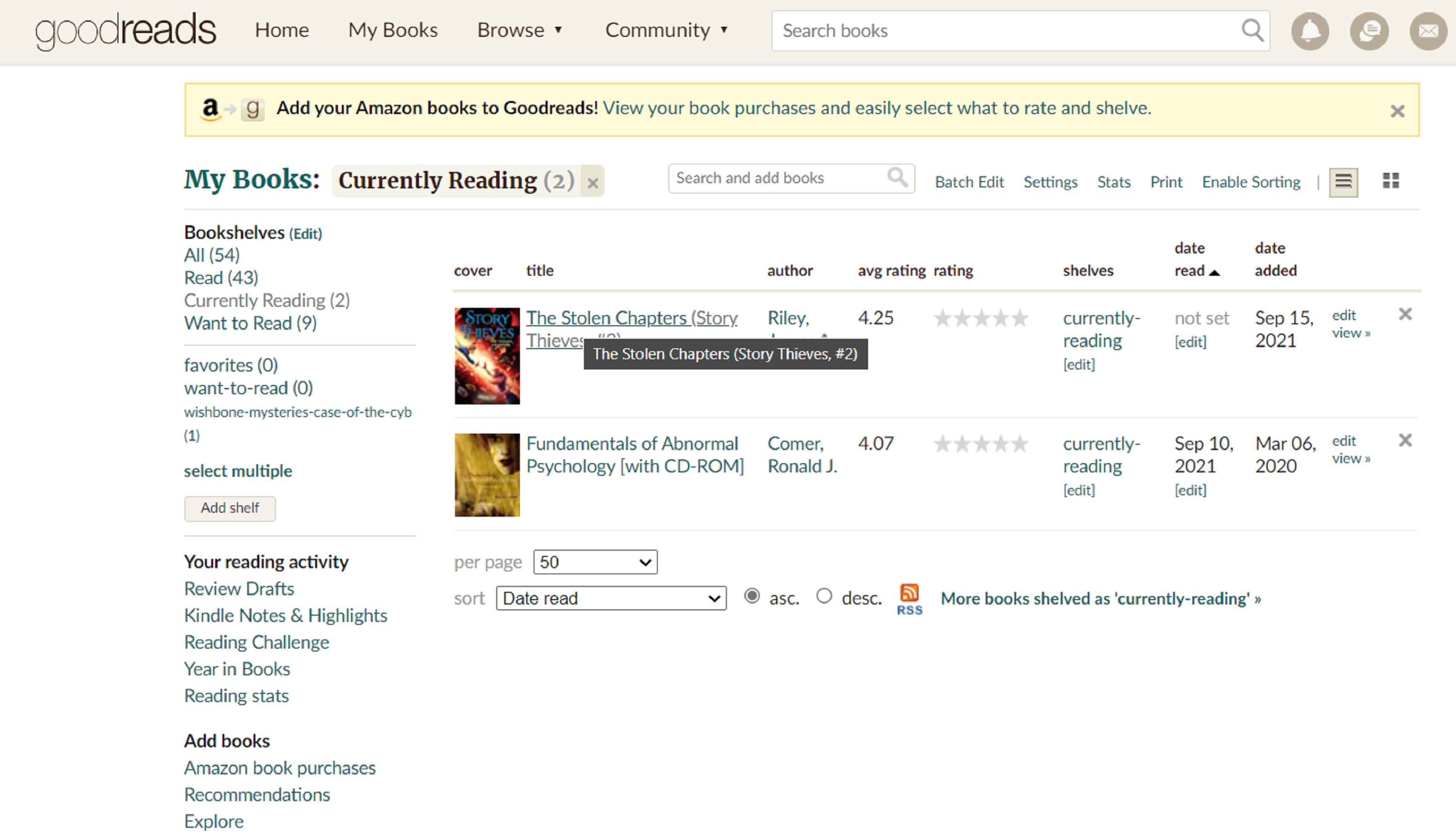Expand the Community menu
This screenshot has width=1456, height=838.
pyautogui.click(x=667, y=30)
